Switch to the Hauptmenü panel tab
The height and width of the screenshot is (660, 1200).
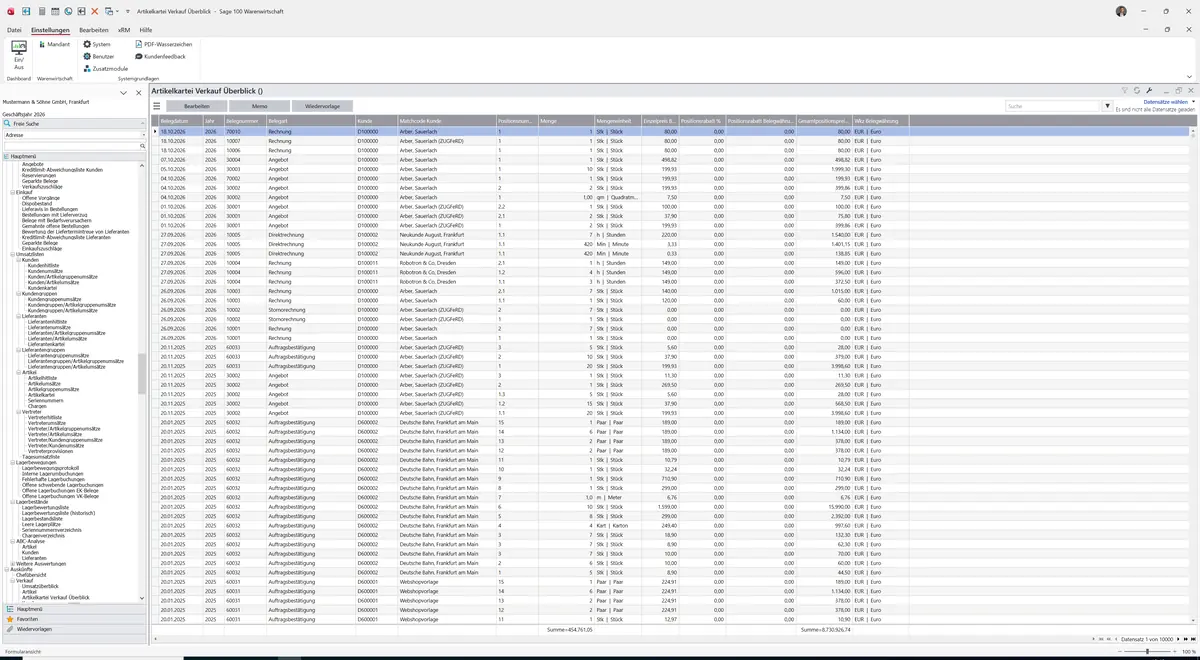pyautogui.click(x=75, y=608)
